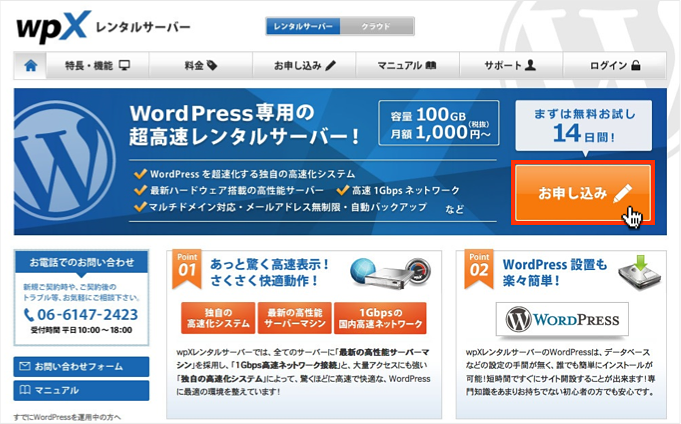The image size is (681, 424).
Task: Click the WordPress logo image in Point 02
Action: pos(562,320)
